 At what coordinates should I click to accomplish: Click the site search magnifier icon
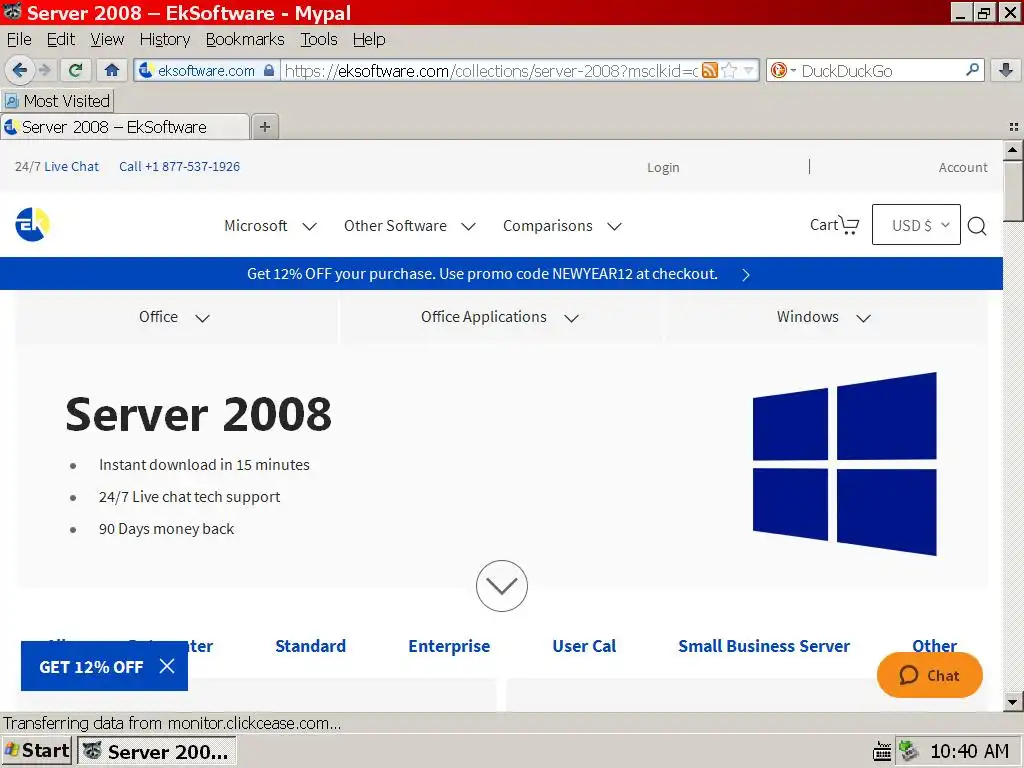977,226
